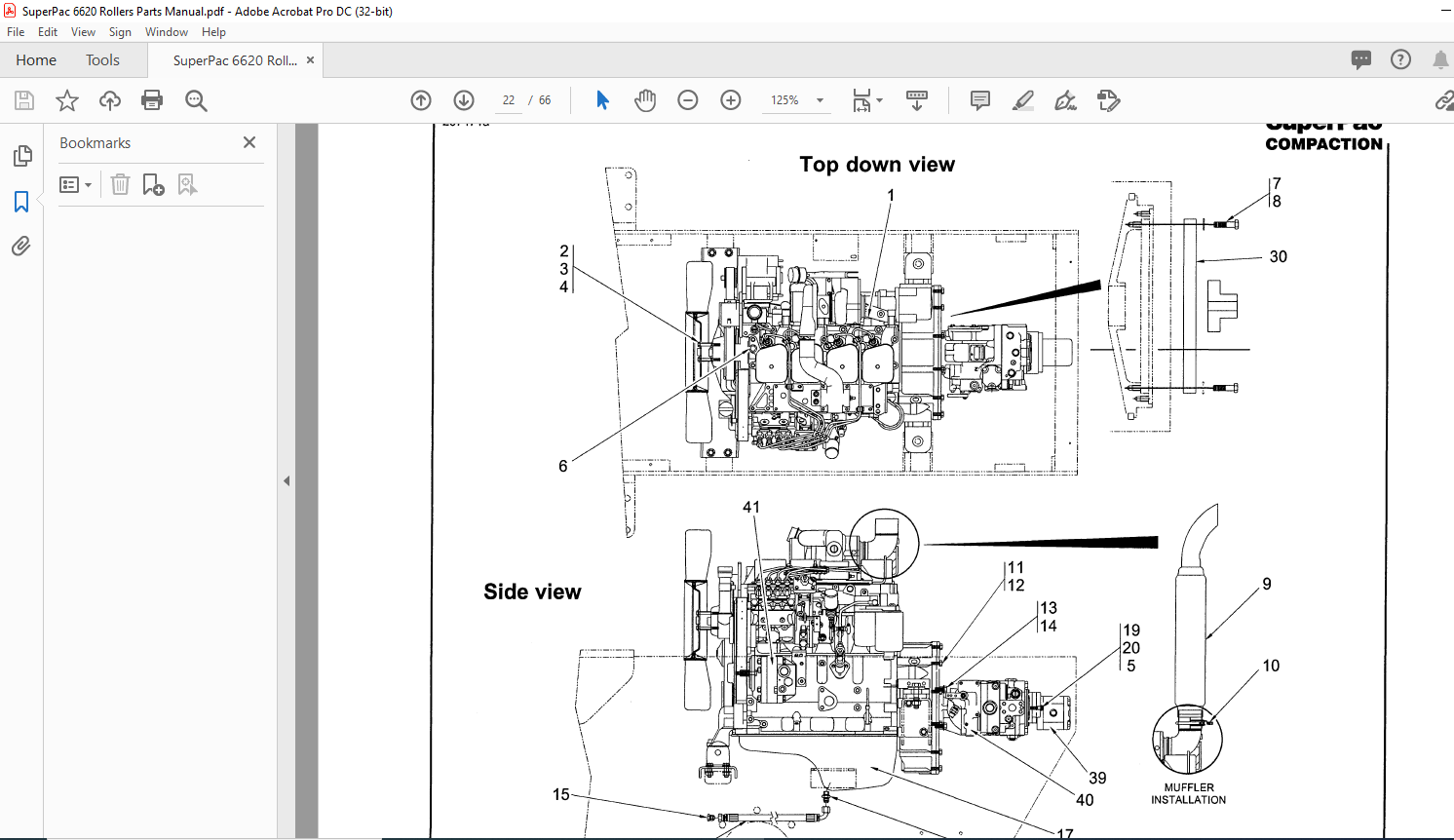Go to next page arrow
Screen dimensions: 1454x840
tap(464, 100)
